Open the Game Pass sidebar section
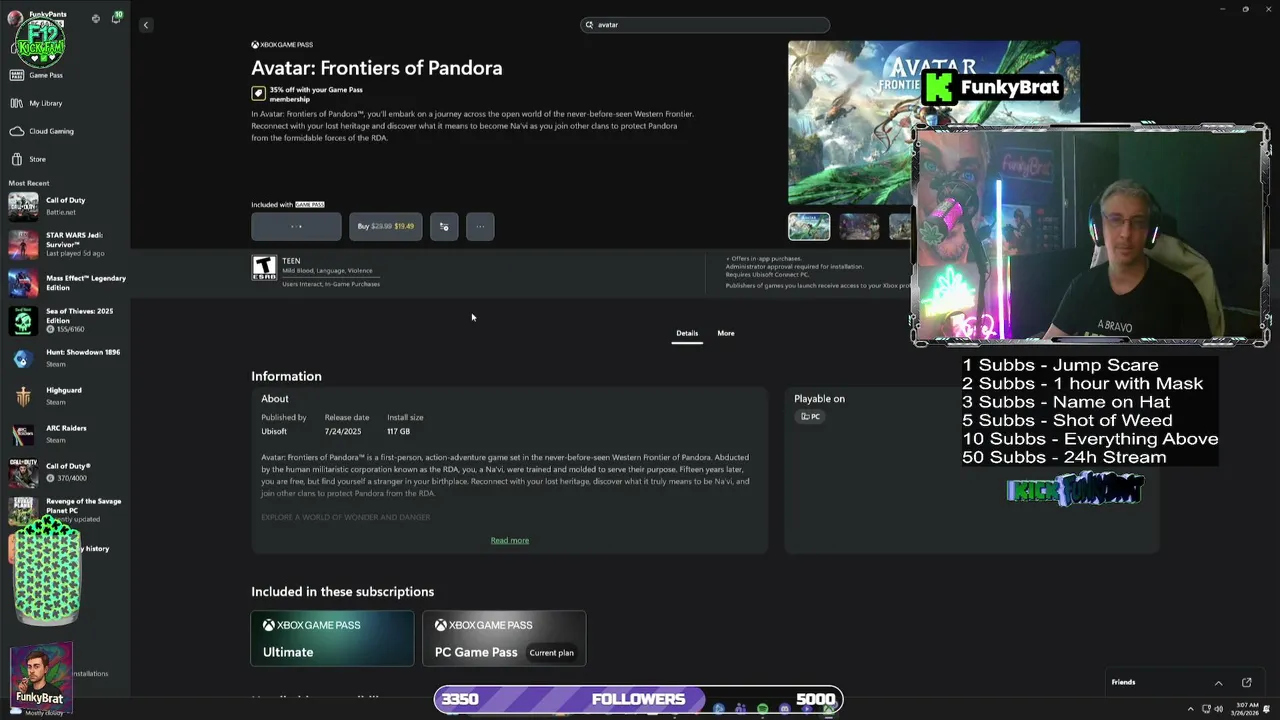This screenshot has width=1280, height=720. pyautogui.click(x=36, y=75)
